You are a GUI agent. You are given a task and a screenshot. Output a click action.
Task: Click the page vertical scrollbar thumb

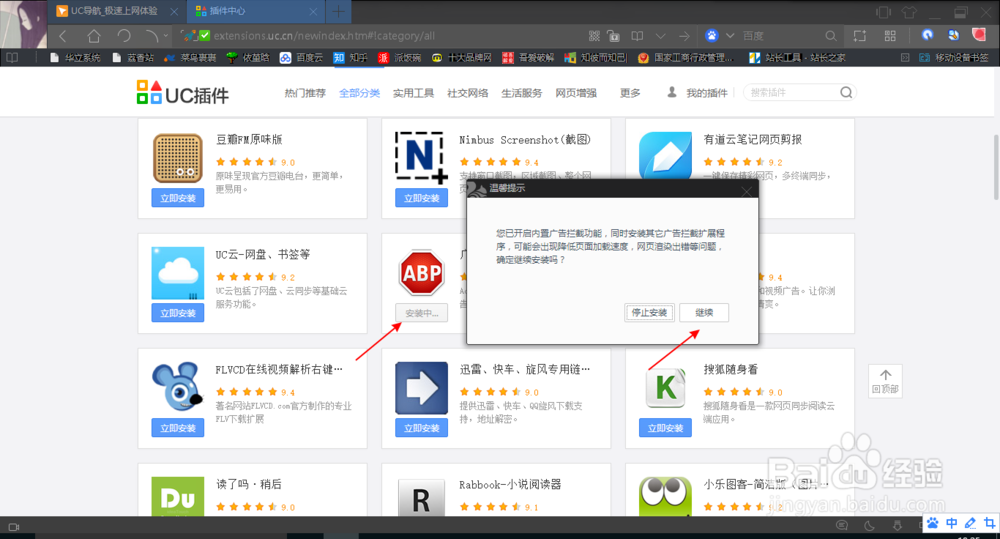pyautogui.click(x=996, y=167)
